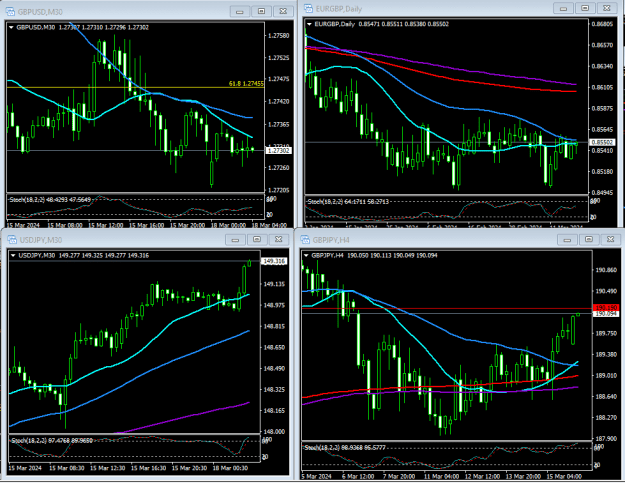Click the 0.86805 price axis label
Viewport: 625px width, 483px height.
(602, 24)
